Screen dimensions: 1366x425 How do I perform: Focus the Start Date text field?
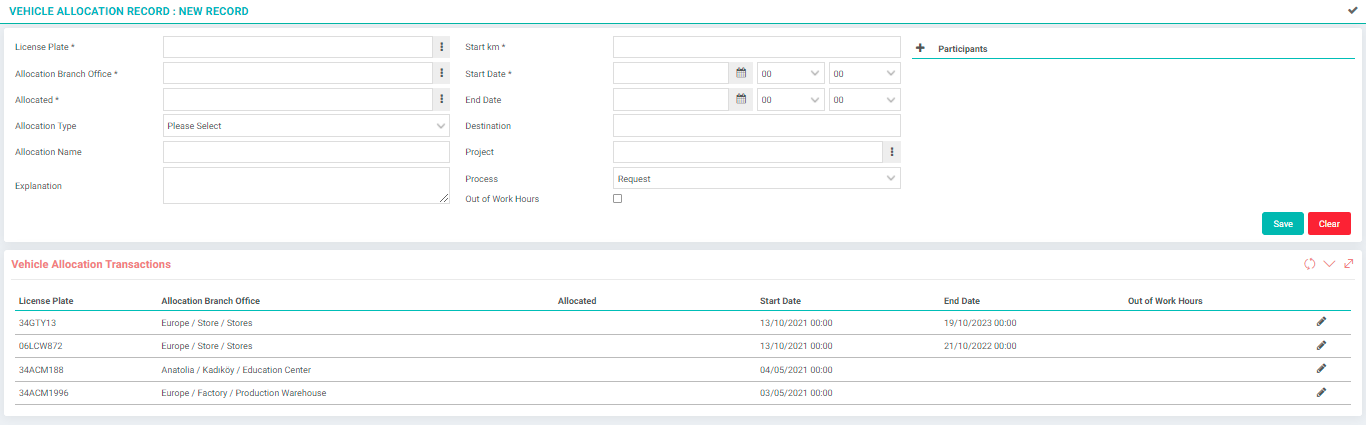[x=672, y=73]
